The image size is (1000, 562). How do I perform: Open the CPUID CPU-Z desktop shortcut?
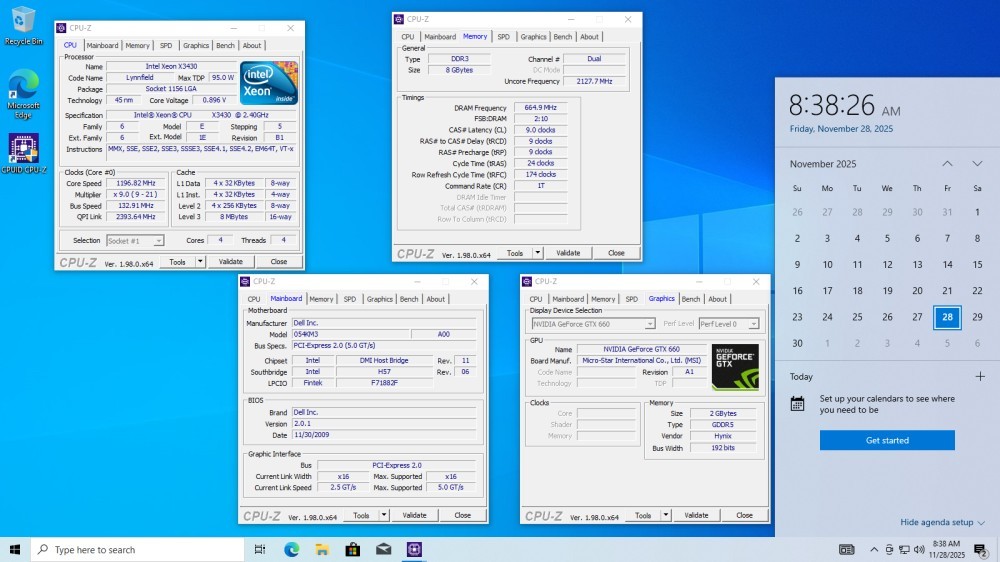tap(24, 153)
